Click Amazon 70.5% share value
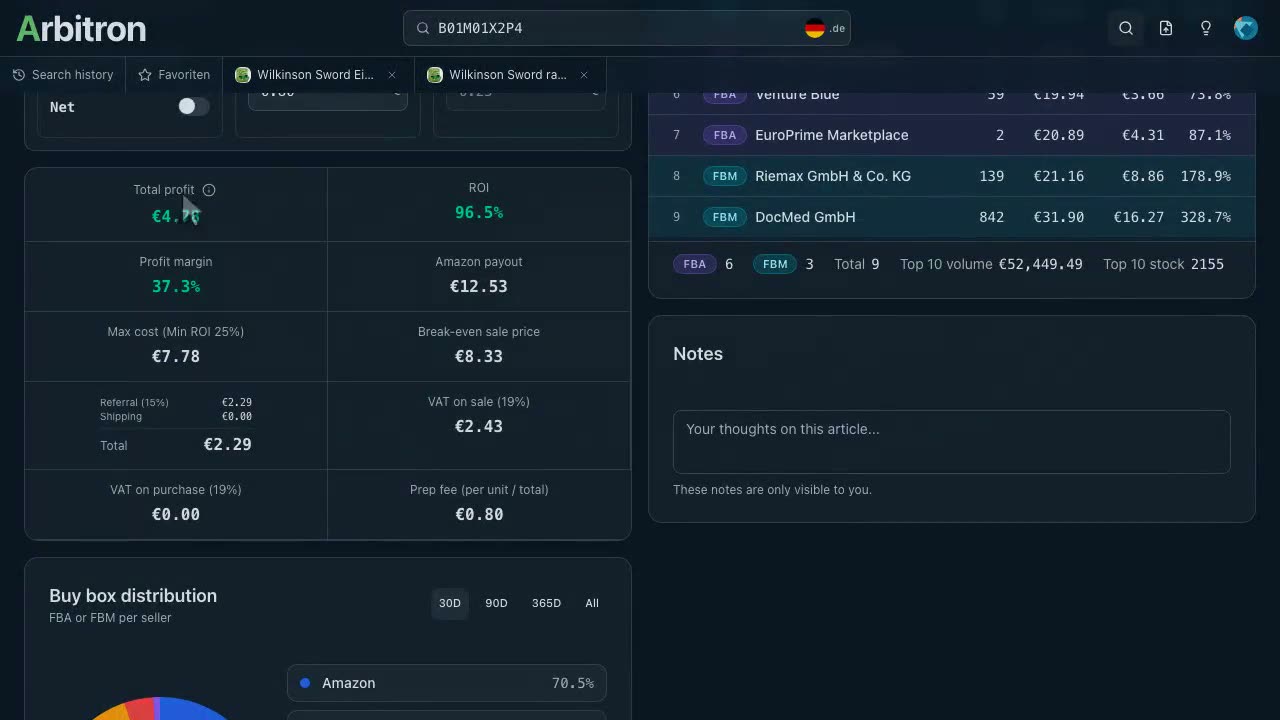The image size is (1280, 720). 573,683
